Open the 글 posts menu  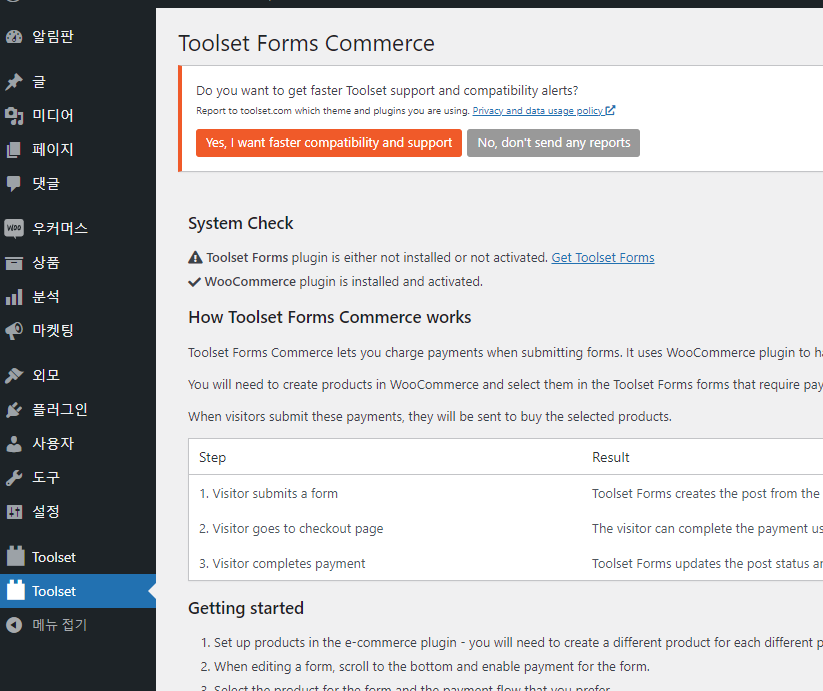tap(78, 82)
